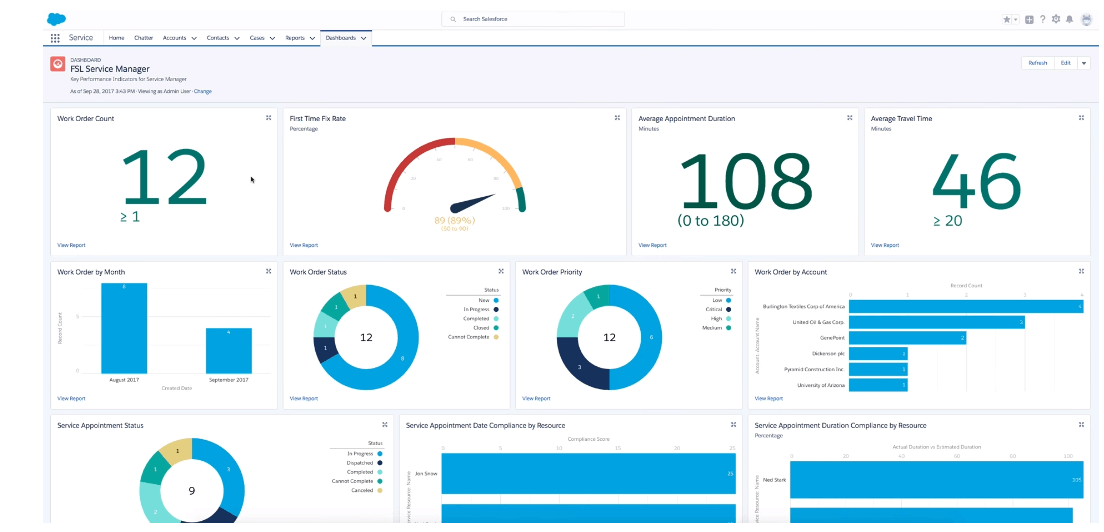Expand the Work Order Count widget
1104x532 pixels.
click(268, 118)
